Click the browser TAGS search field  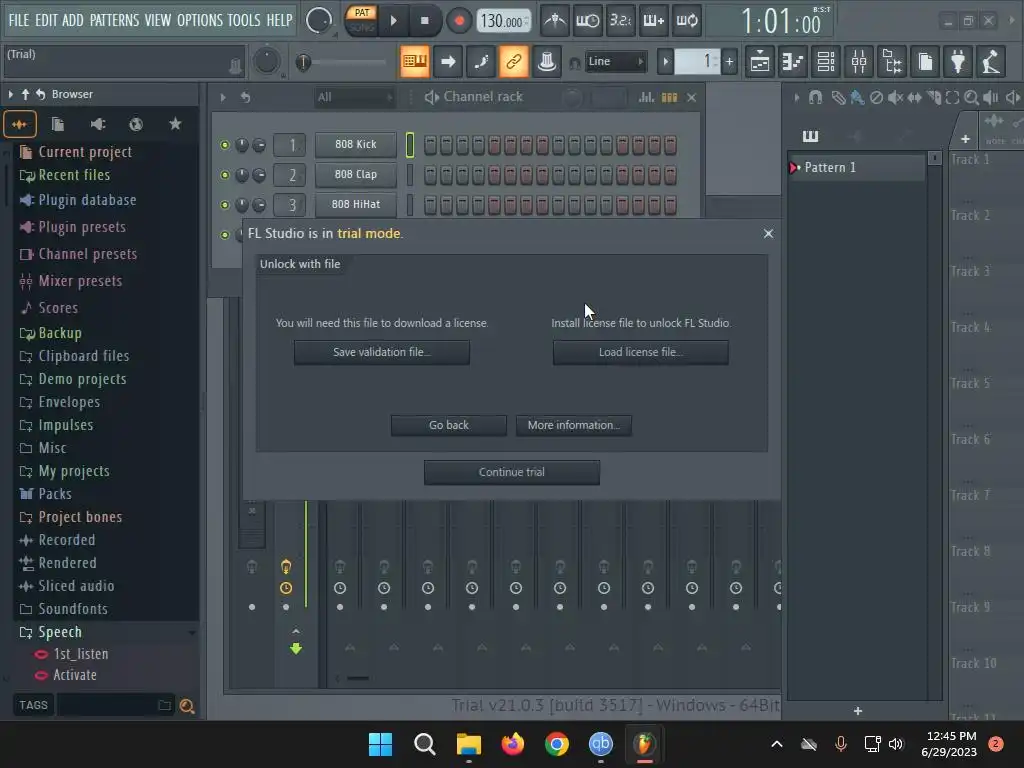115,705
